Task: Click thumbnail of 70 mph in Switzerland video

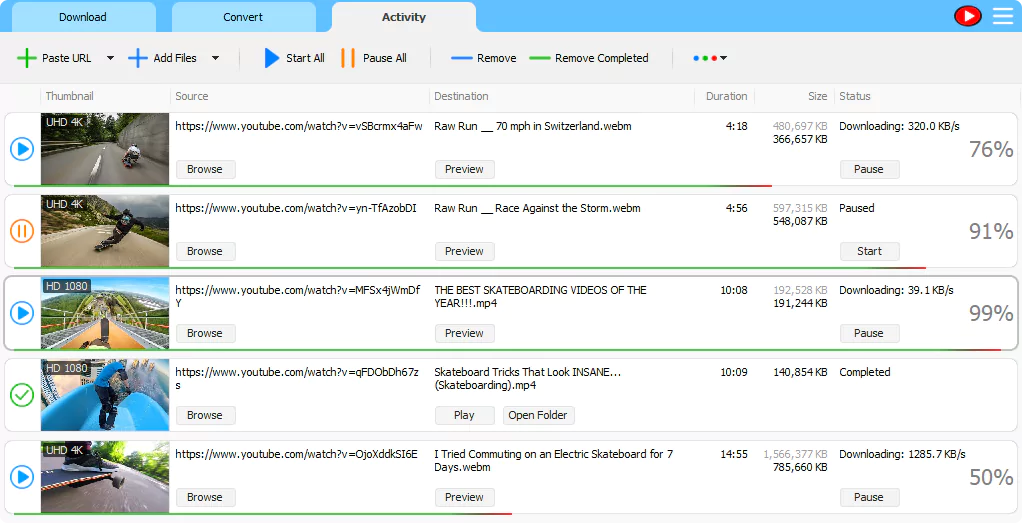Action: pos(105,149)
